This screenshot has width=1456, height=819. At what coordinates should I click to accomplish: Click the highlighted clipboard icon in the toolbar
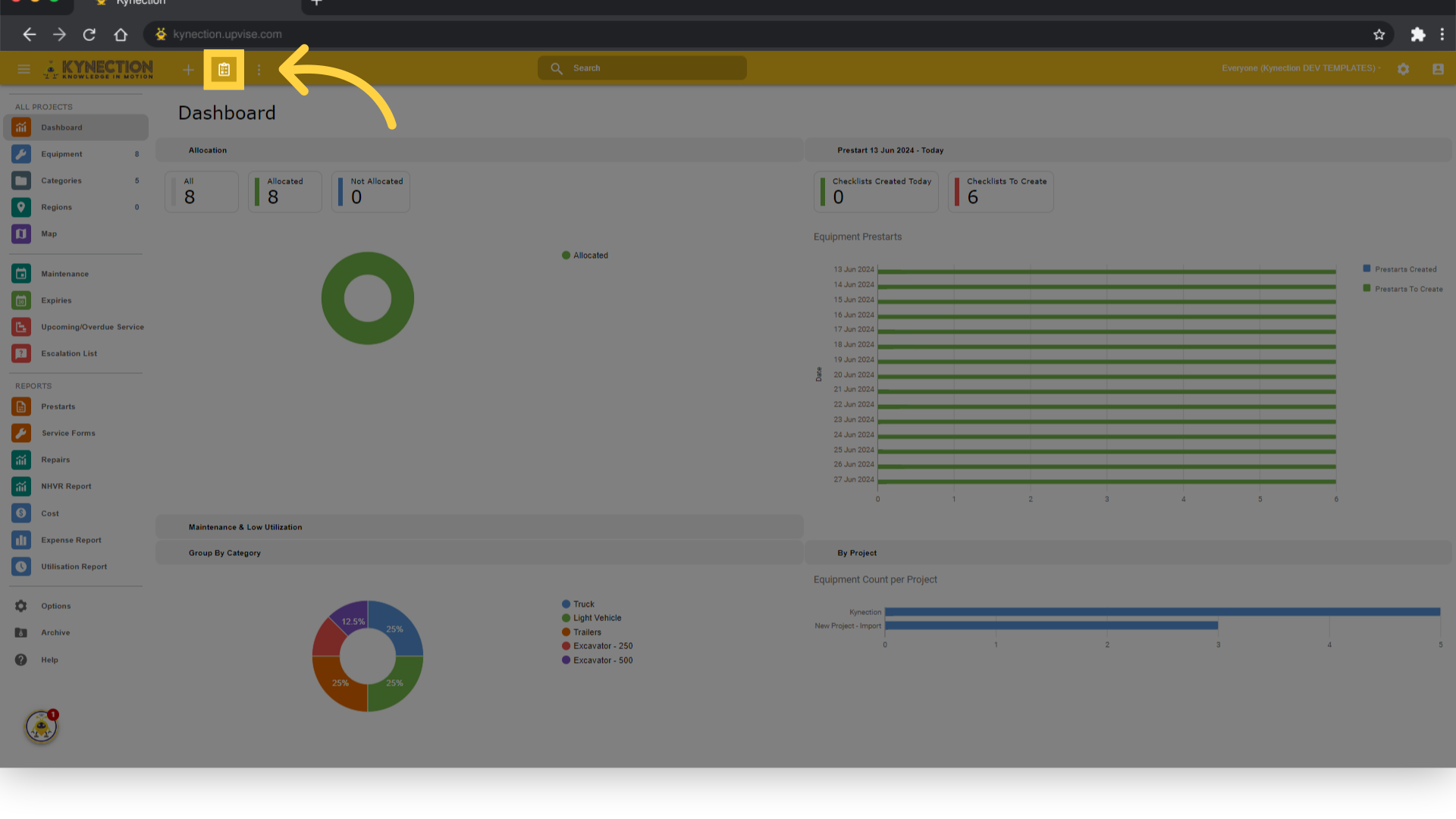(224, 70)
